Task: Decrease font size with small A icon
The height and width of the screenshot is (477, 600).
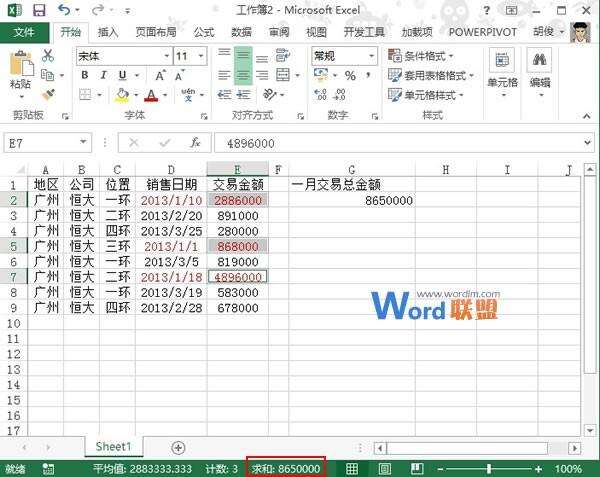Action: pos(179,75)
